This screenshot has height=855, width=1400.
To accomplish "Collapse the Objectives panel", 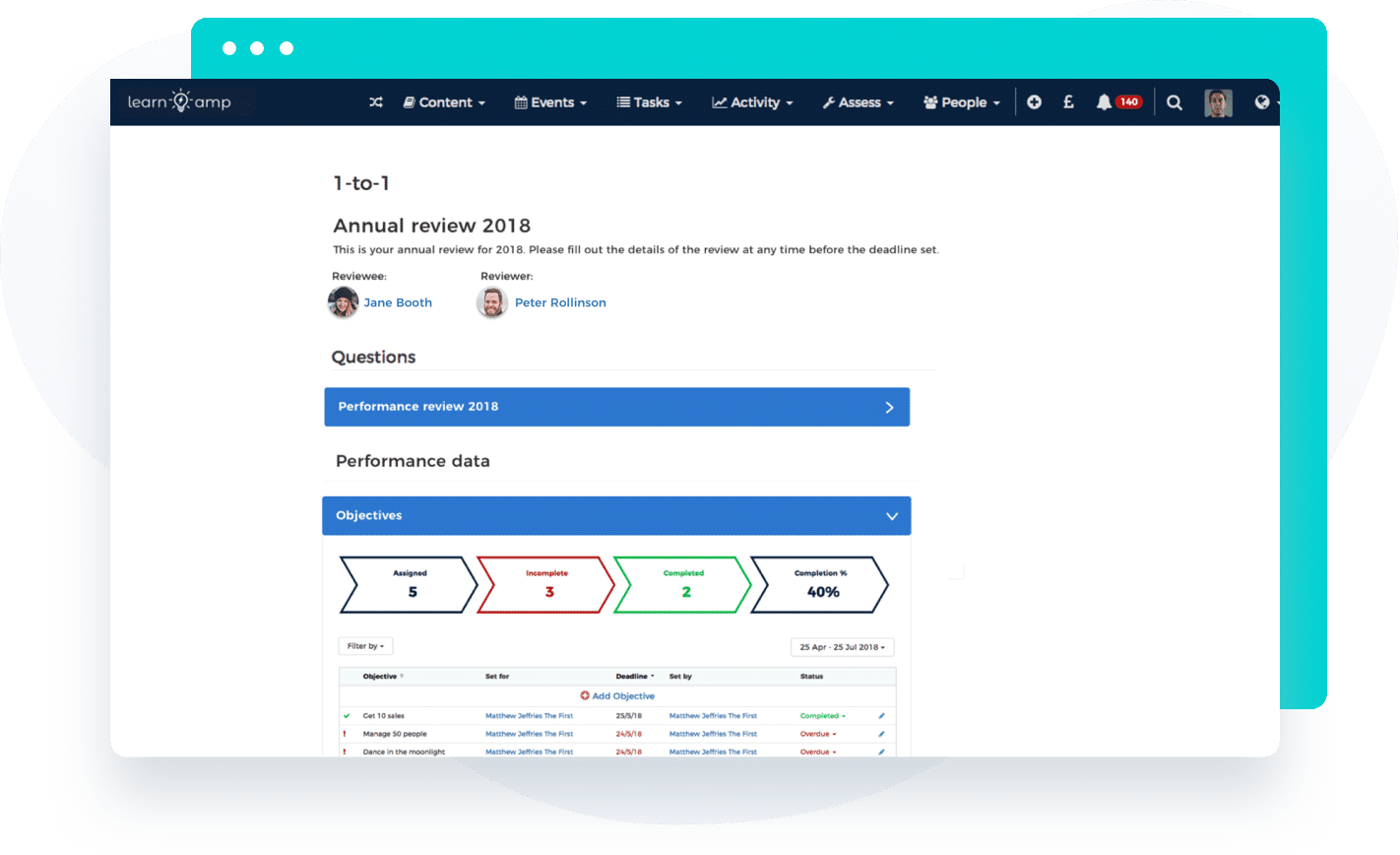I will [891, 515].
